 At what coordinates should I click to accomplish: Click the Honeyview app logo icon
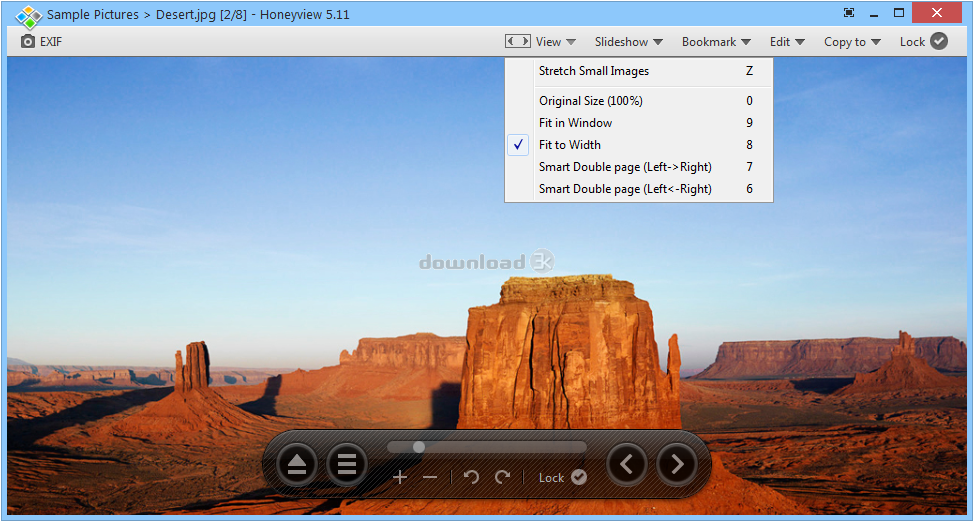click(29, 16)
